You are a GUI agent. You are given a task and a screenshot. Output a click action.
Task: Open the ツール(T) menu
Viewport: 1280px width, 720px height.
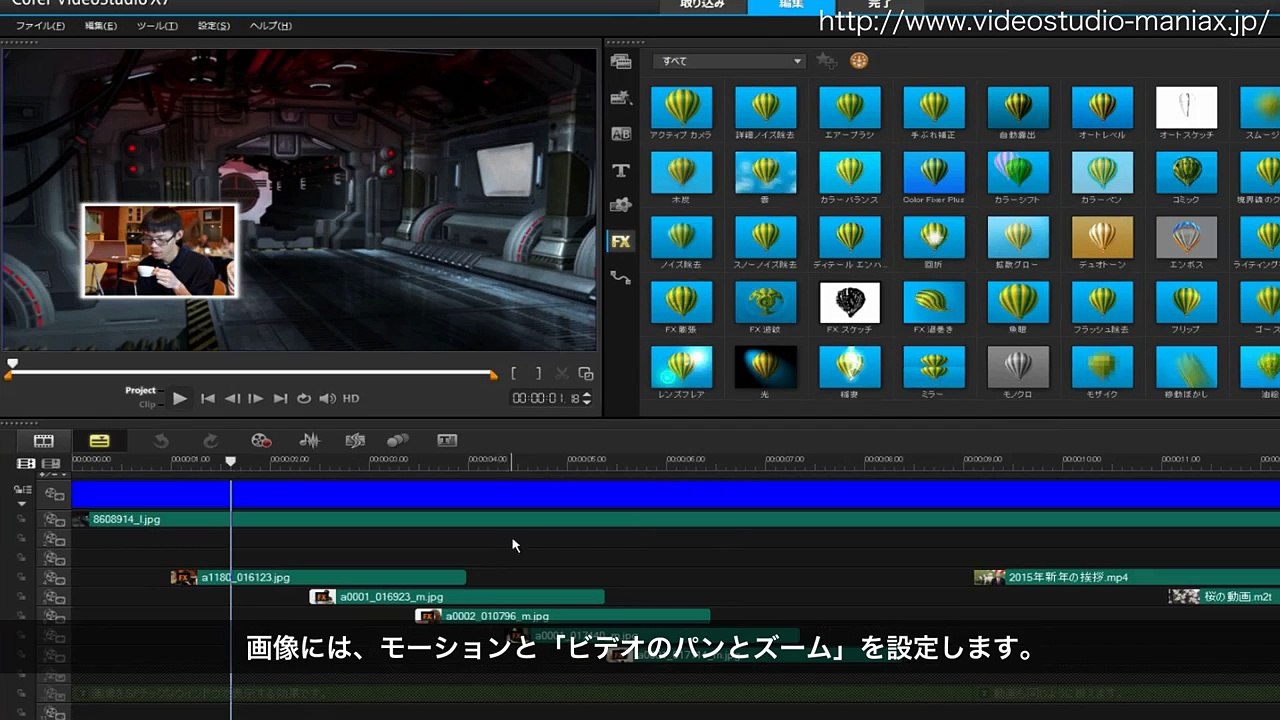click(x=157, y=26)
